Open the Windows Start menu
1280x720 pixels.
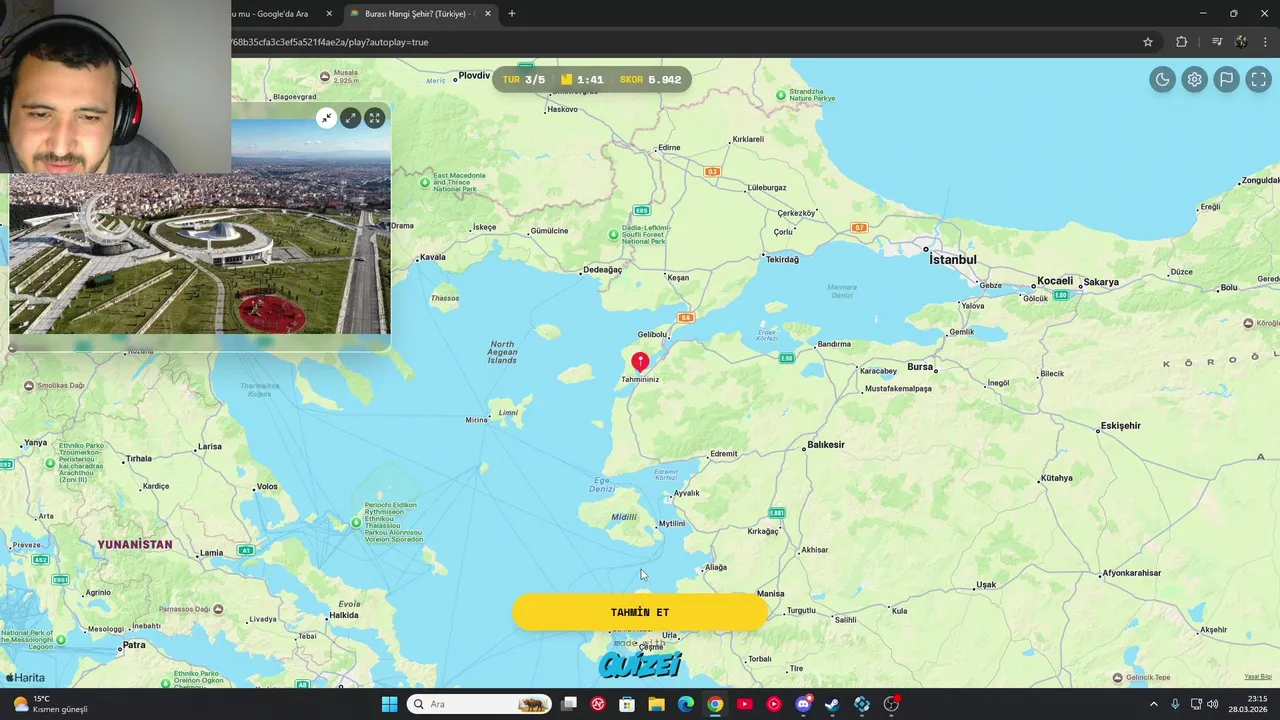389,704
